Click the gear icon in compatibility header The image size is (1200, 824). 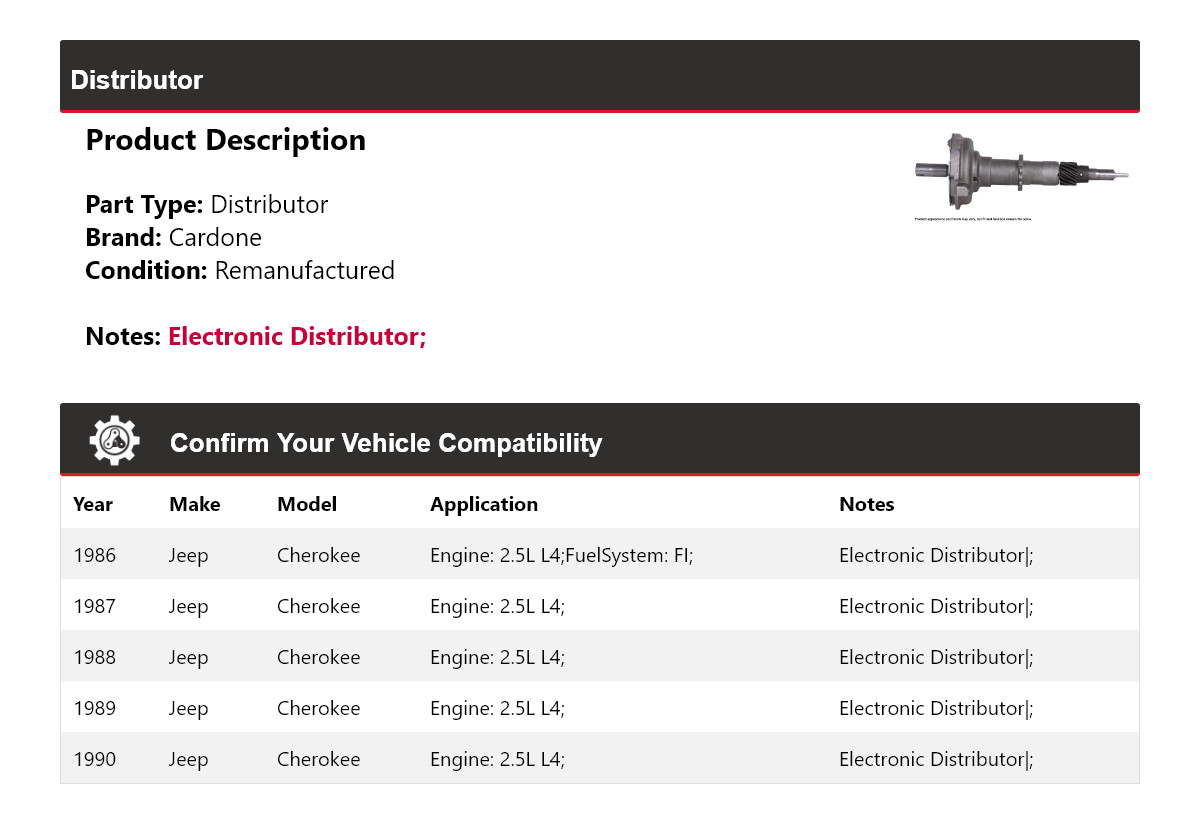tap(115, 441)
